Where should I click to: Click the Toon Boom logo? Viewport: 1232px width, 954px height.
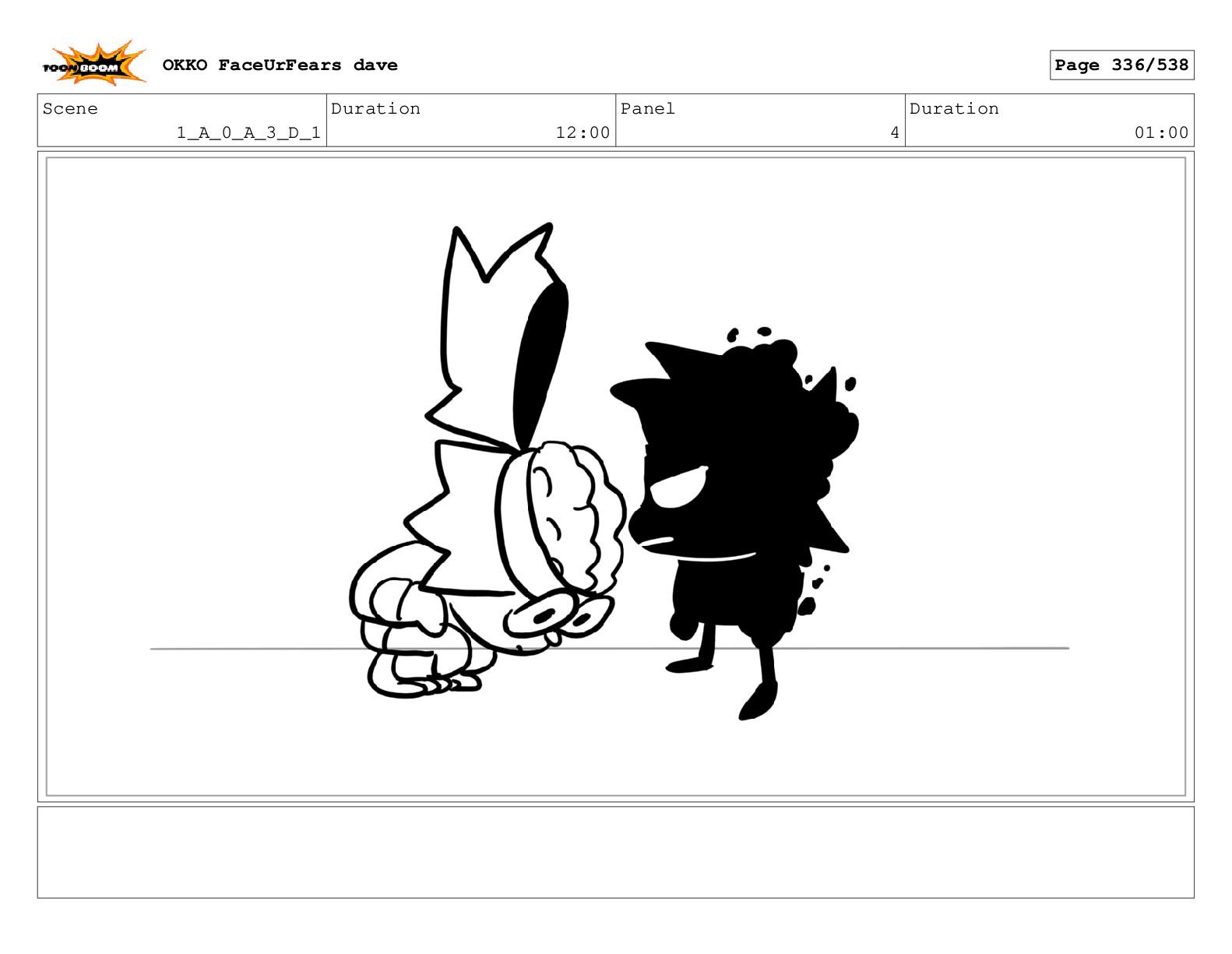pos(93,64)
